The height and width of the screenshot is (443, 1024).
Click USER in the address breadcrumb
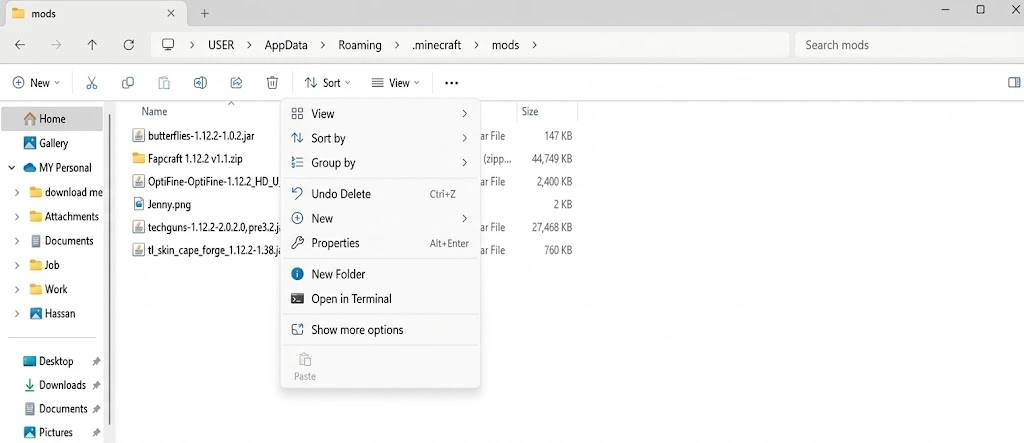click(221, 45)
